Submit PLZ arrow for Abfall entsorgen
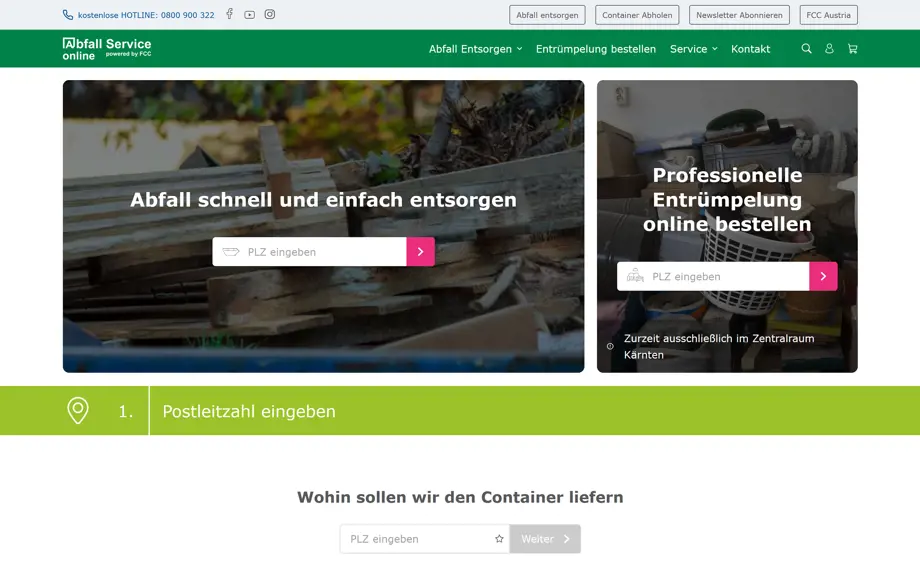920x574 pixels. [x=420, y=252]
